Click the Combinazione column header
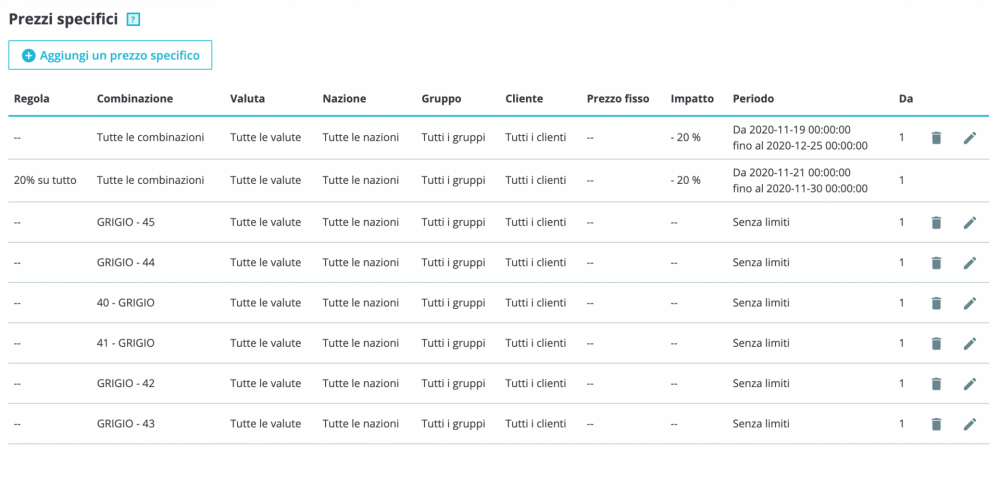This screenshot has height=482, width=1000. click(x=135, y=99)
